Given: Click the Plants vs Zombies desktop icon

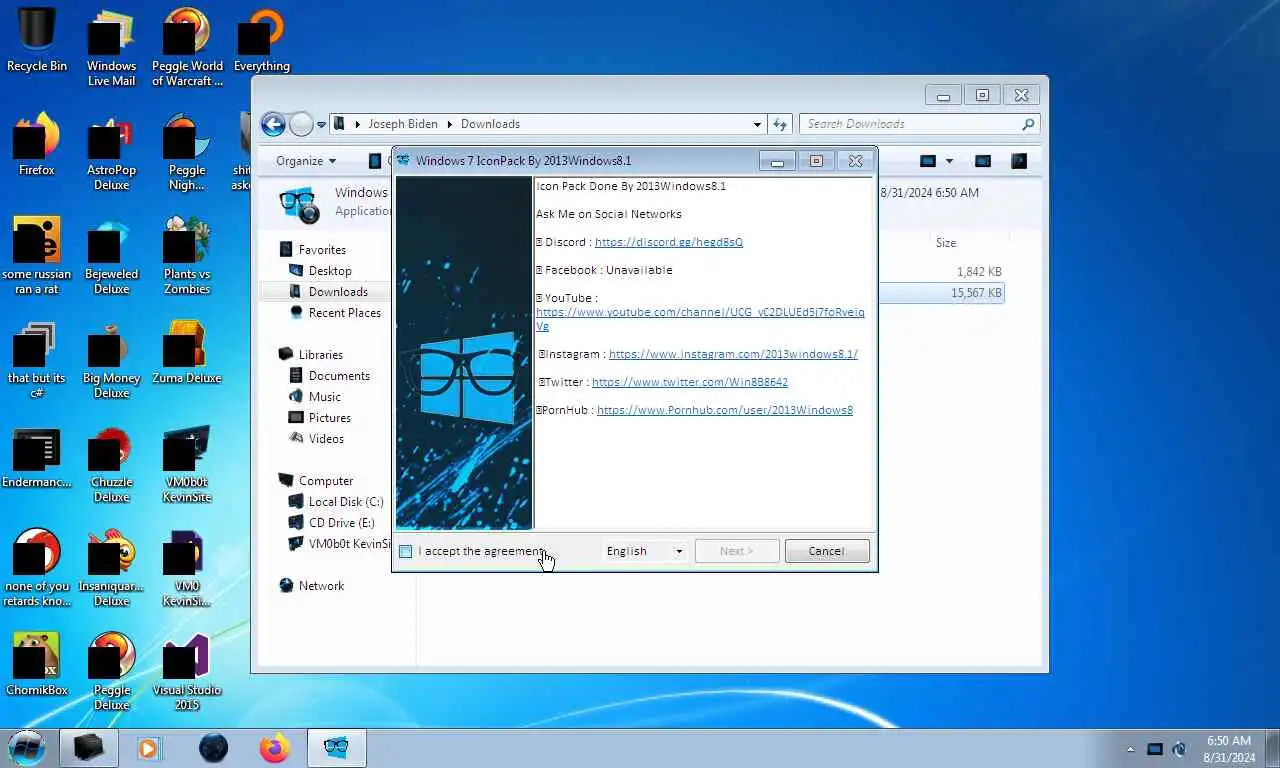Looking at the screenshot, I should (187, 256).
